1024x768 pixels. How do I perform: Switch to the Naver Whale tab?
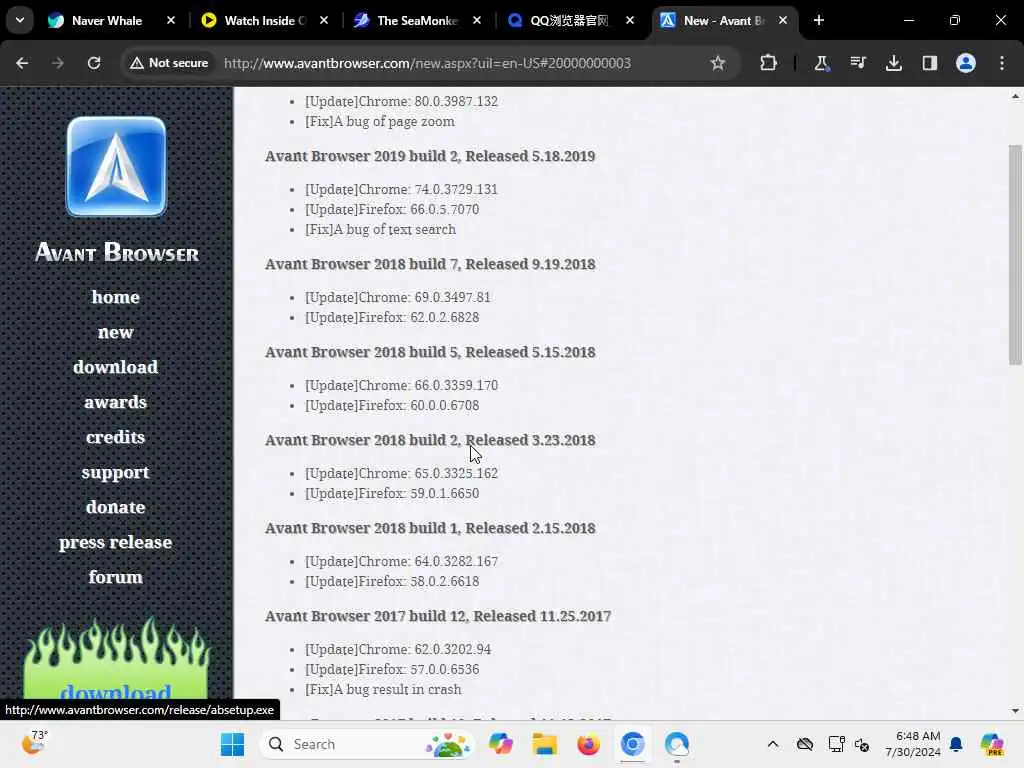pyautogui.click(x=106, y=21)
